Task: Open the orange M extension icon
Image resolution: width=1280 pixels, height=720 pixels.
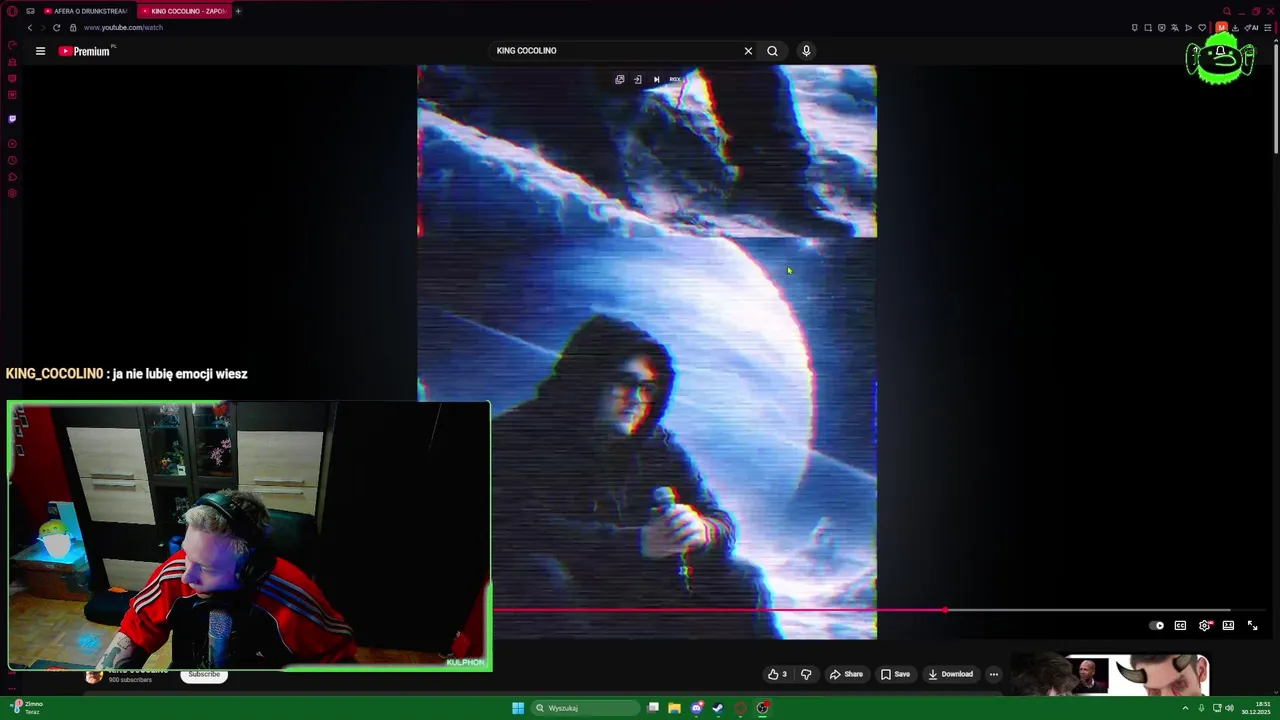Action: point(1221,27)
